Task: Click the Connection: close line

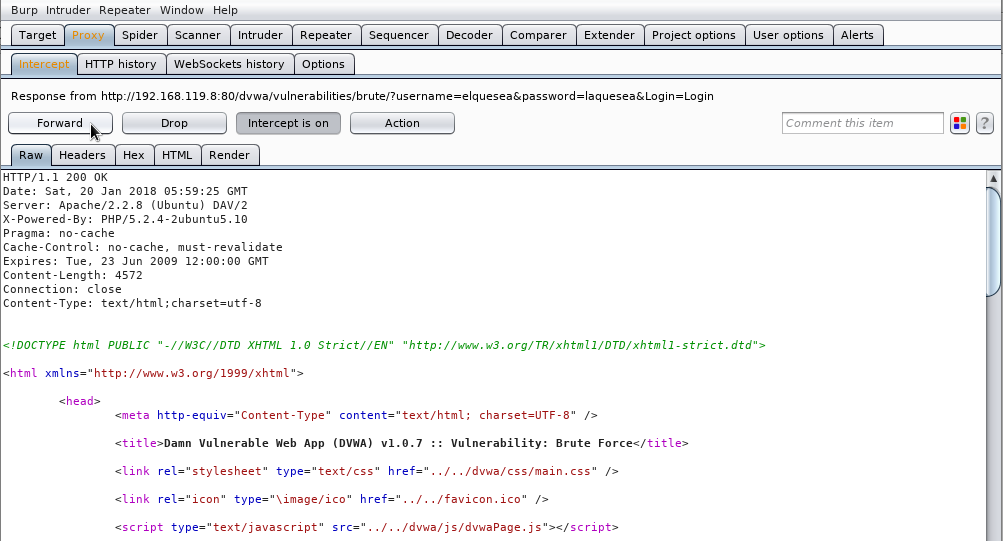Action: pyautogui.click(x=62, y=290)
